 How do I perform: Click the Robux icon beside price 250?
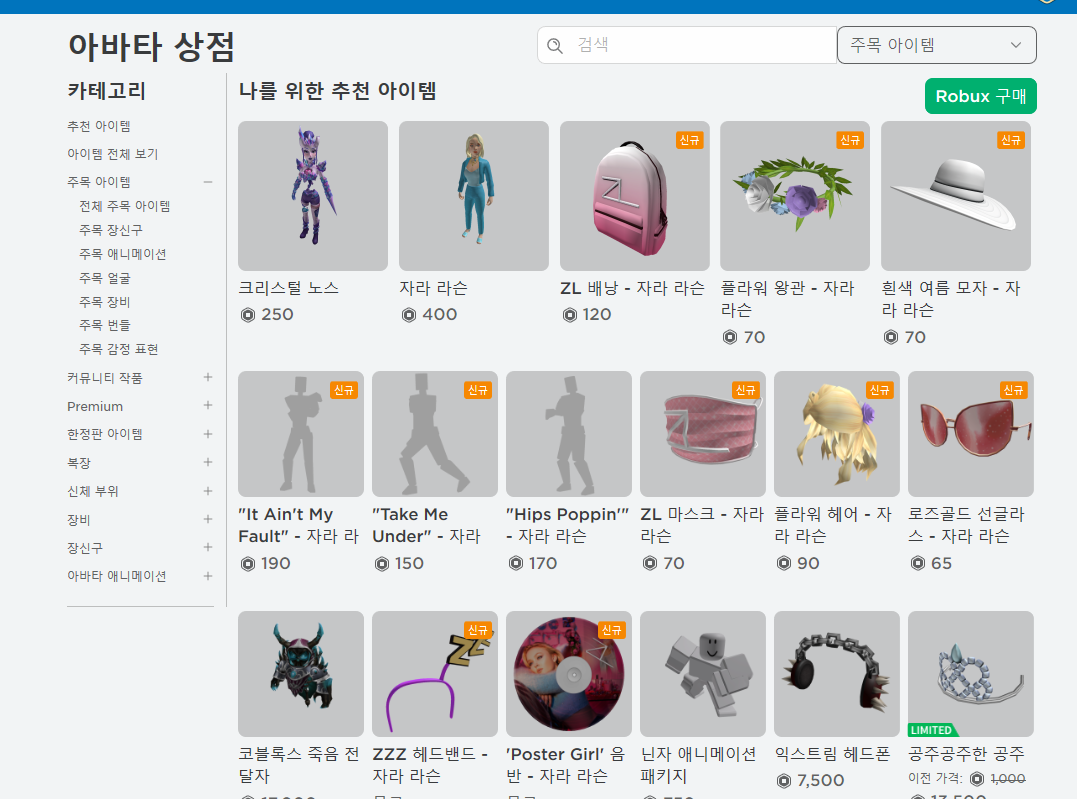point(248,315)
